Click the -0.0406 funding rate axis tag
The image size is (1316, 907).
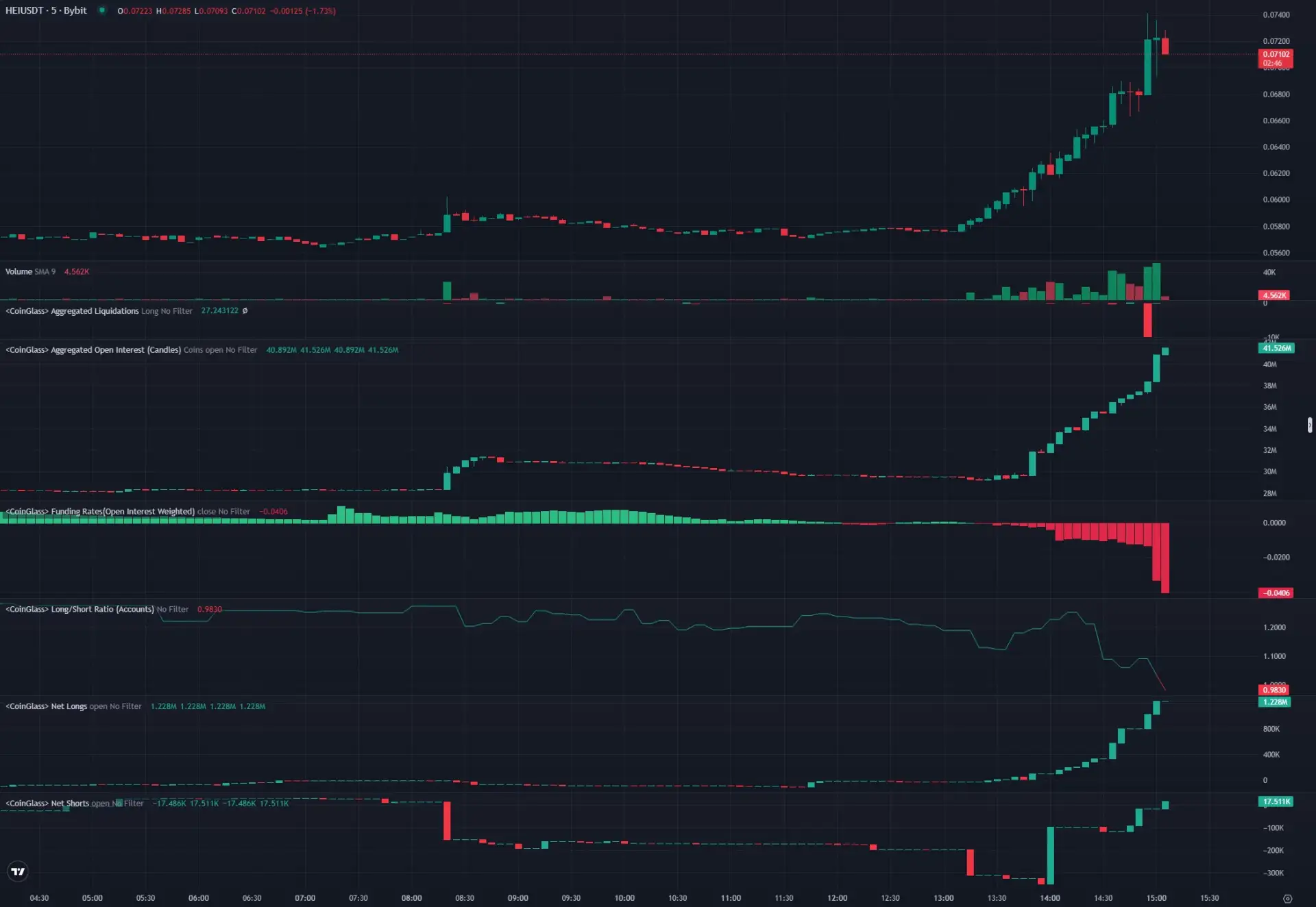1276,593
